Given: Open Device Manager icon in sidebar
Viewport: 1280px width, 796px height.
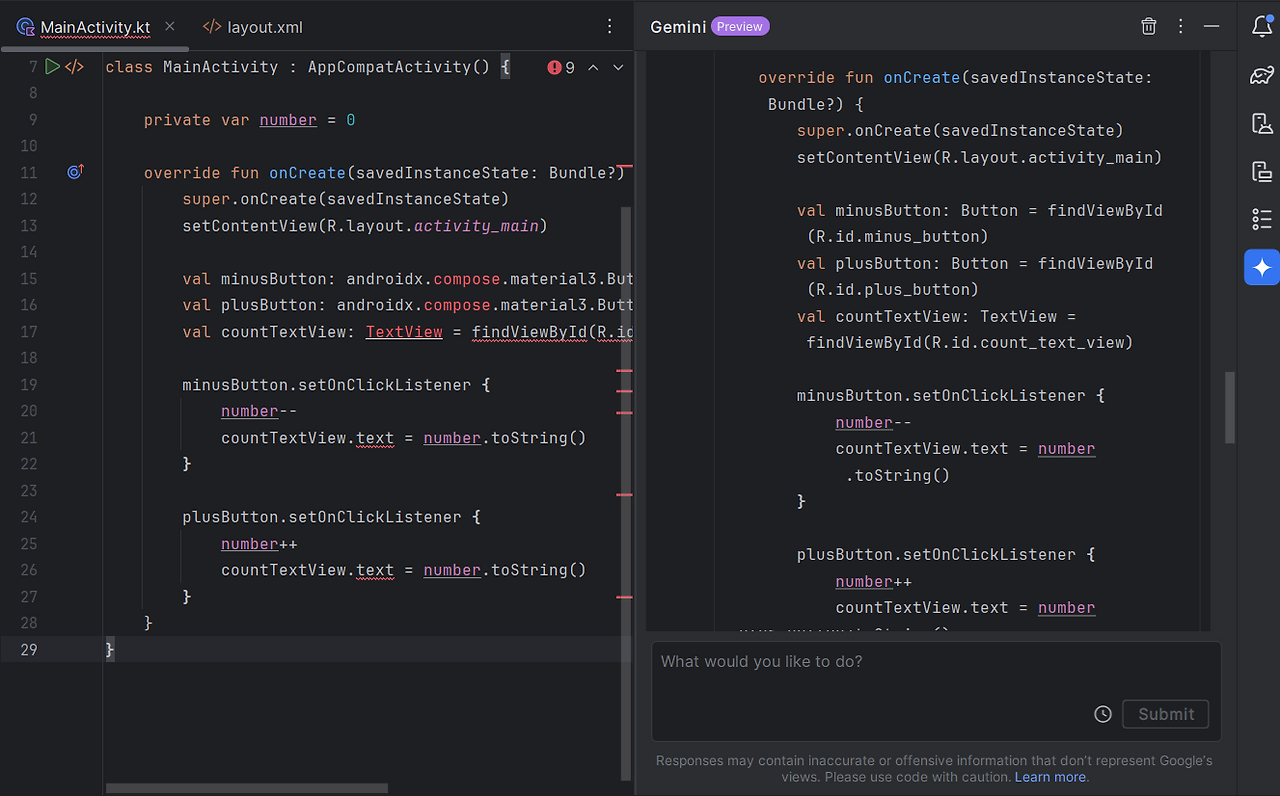Looking at the screenshot, I should [x=1262, y=123].
